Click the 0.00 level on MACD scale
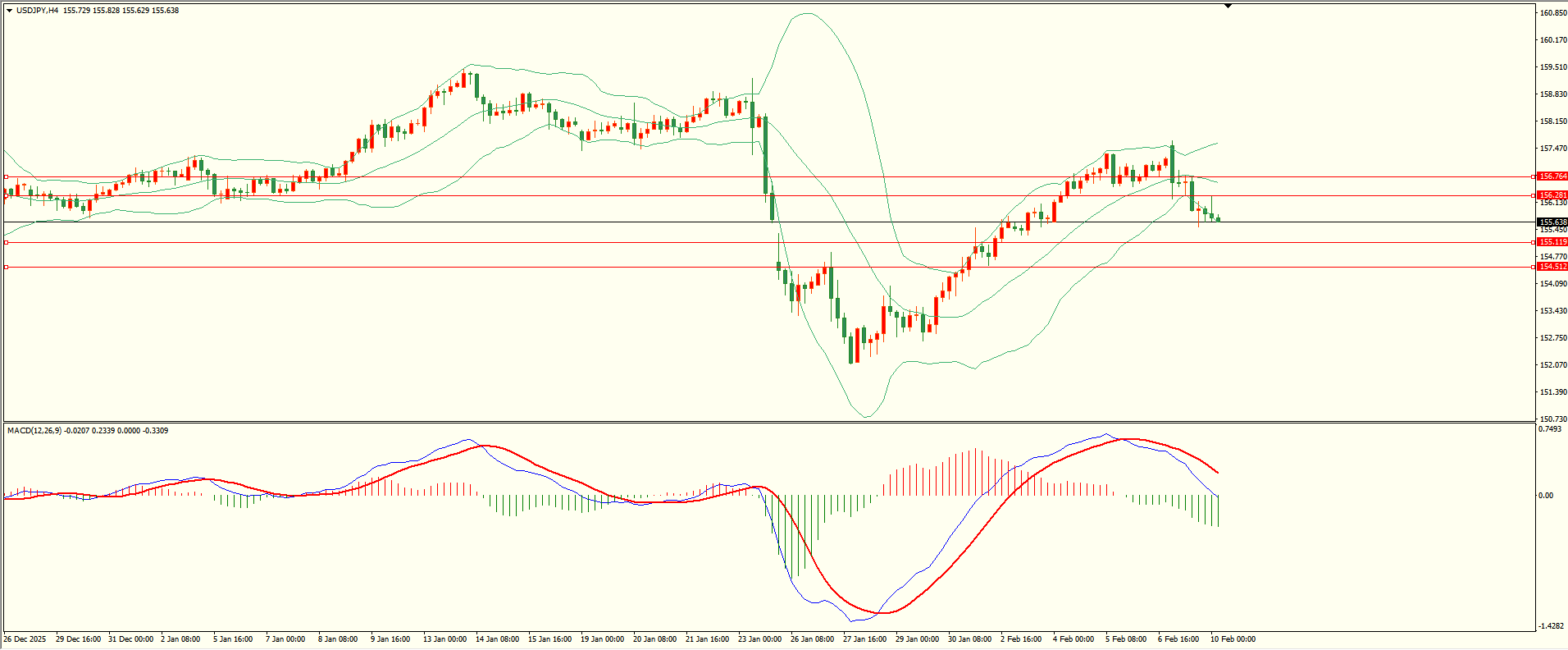The width and height of the screenshot is (1568, 650). [1546, 496]
